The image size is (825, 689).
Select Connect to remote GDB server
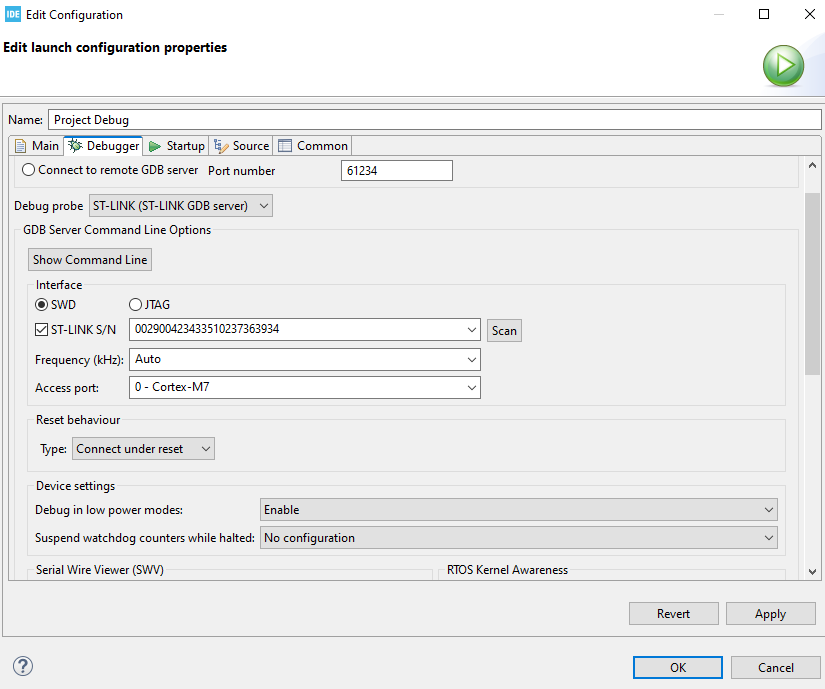pyautogui.click(x=29, y=169)
